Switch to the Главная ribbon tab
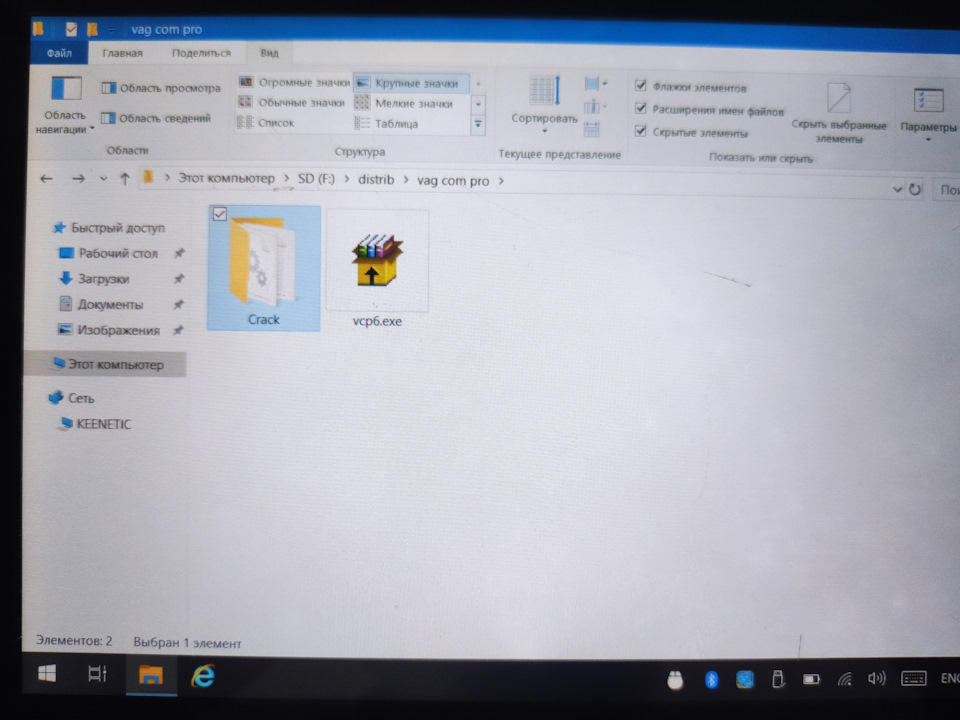This screenshot has width=960, height=720. click(x=122, y=53)
